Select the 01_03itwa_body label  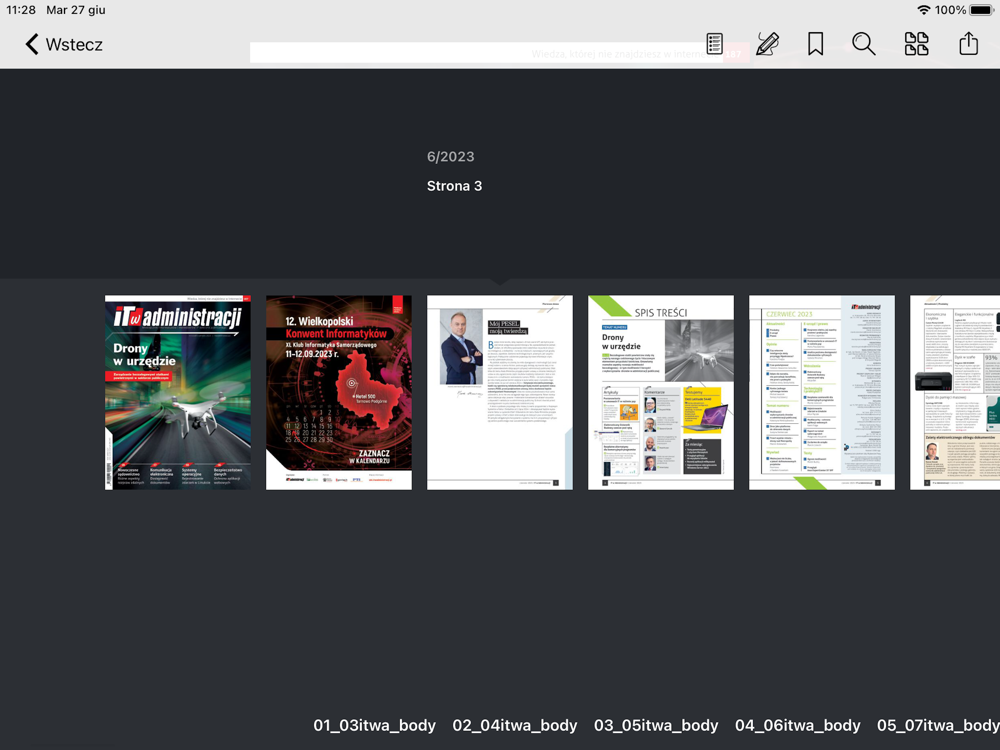[374, 725]
